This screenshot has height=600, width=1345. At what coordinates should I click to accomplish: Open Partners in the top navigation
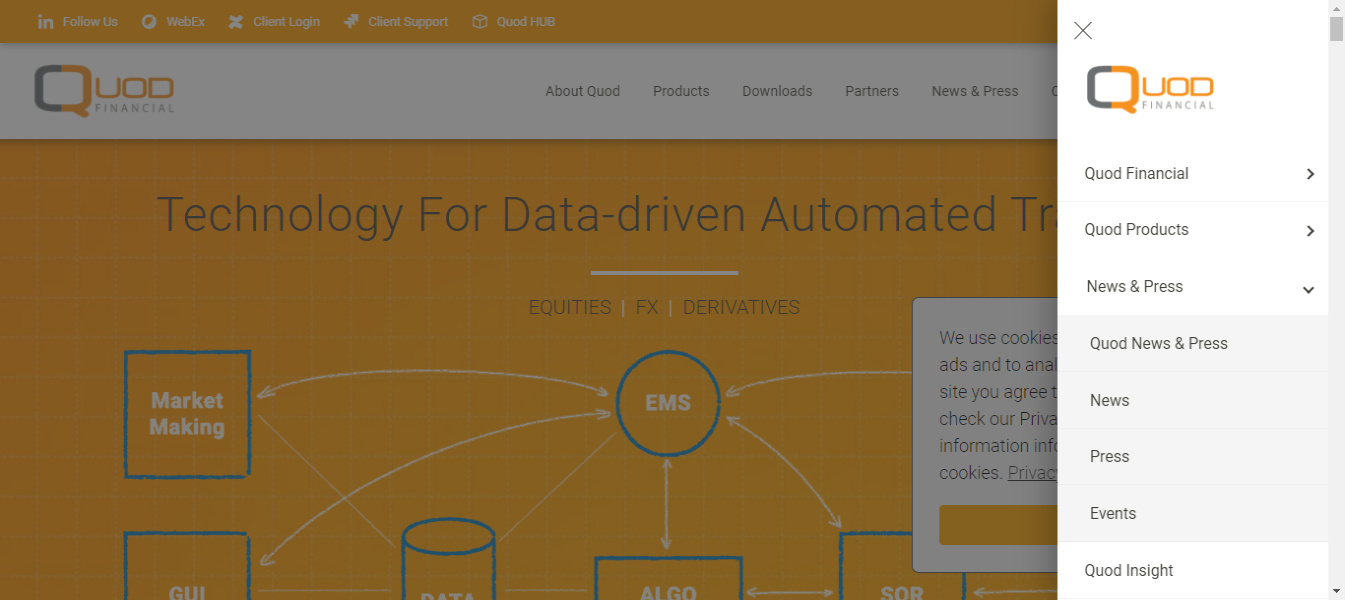coord(871,91)
